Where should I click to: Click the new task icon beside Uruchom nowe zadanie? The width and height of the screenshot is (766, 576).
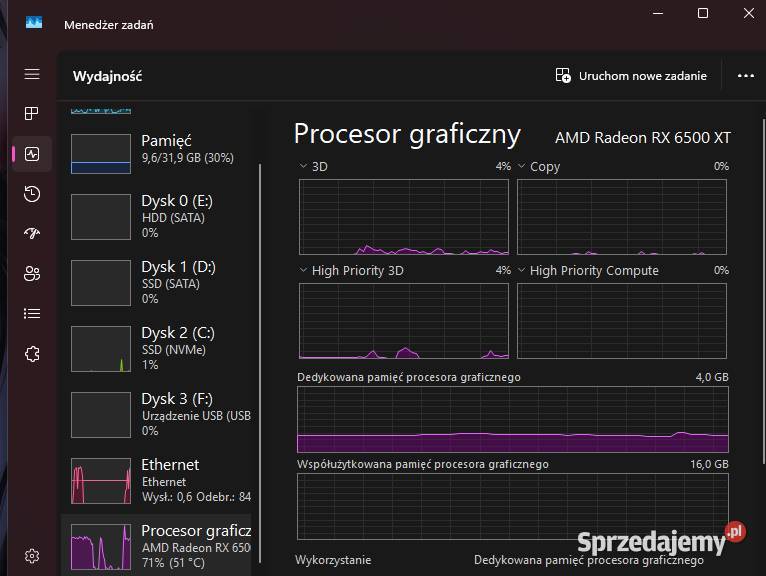(563, 75)
